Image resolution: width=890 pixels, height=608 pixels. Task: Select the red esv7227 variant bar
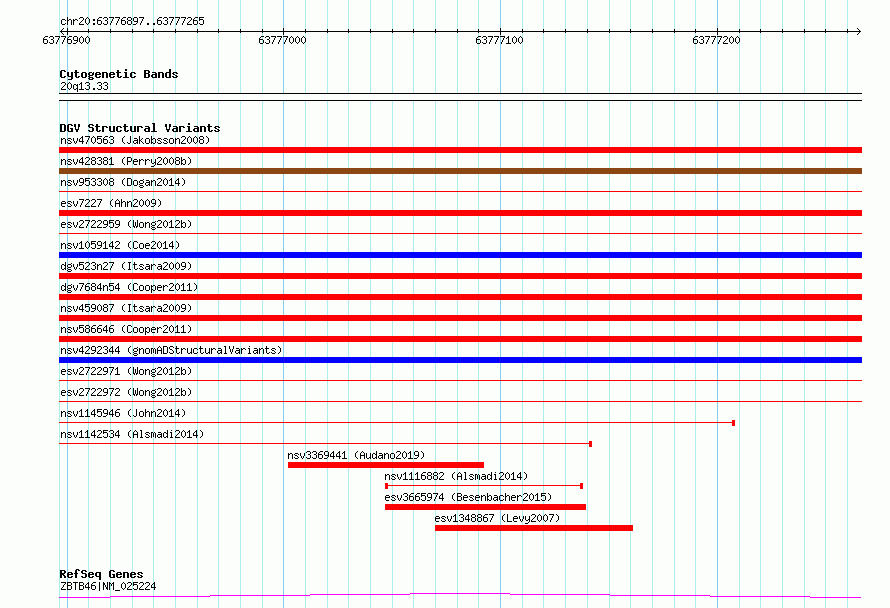(x=460, y=213)
